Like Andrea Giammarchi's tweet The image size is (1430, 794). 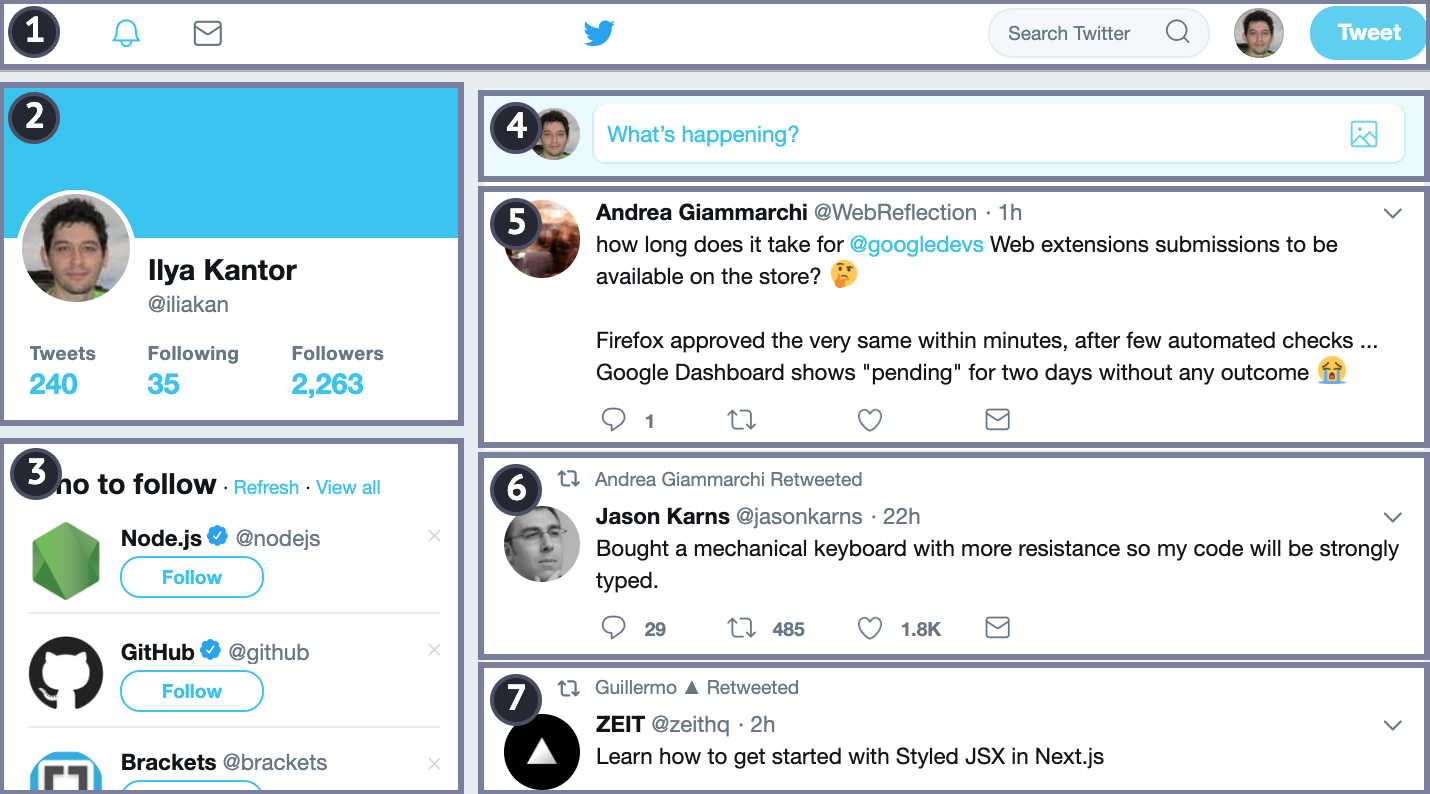[x=870, y=420]
